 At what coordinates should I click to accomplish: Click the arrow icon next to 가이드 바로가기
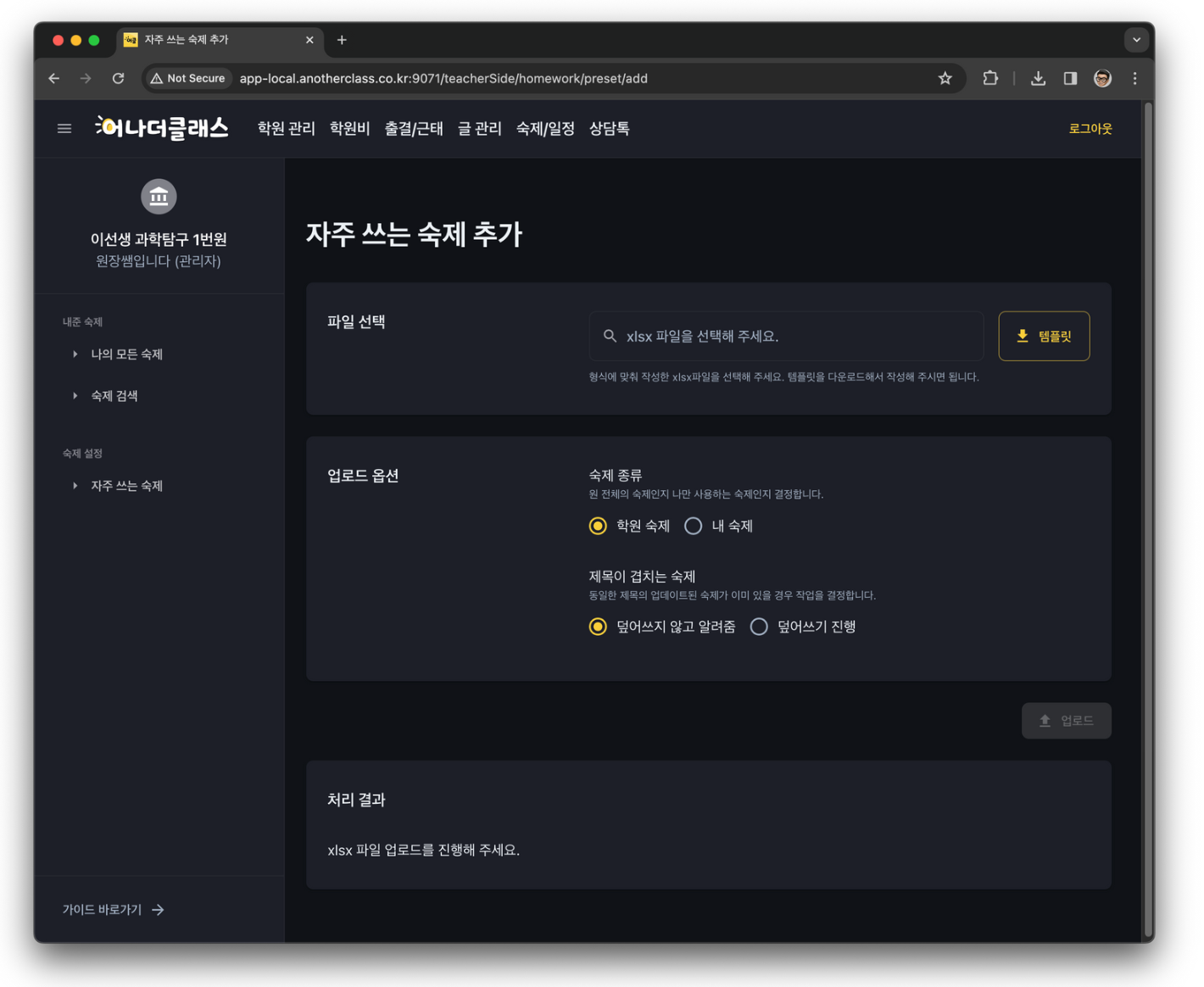coord(158,910)
